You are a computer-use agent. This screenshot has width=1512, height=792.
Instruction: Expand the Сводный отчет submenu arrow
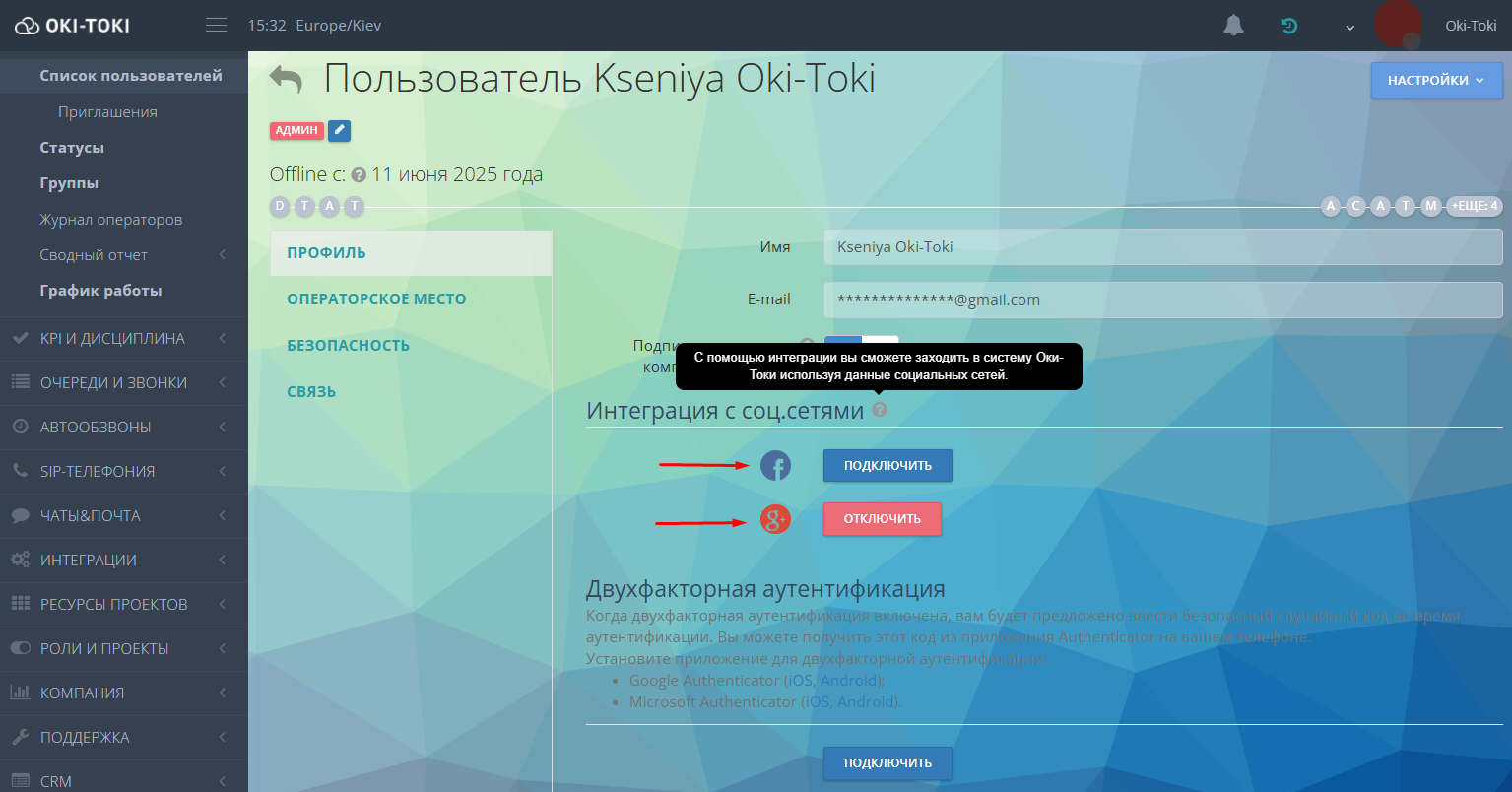pos(223,255)
